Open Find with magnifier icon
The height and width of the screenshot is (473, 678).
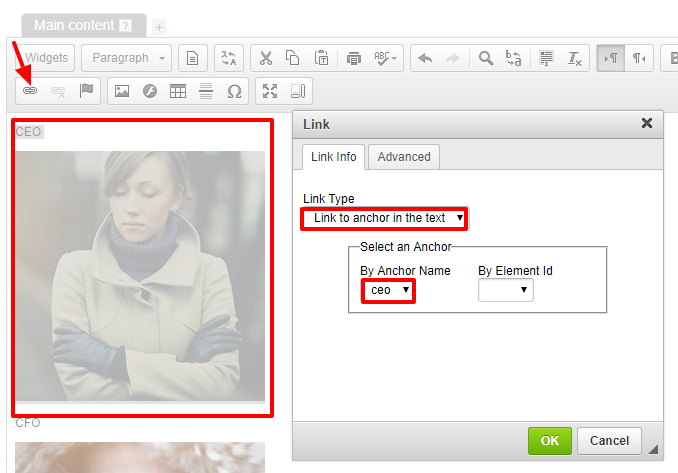click(486, 58)
